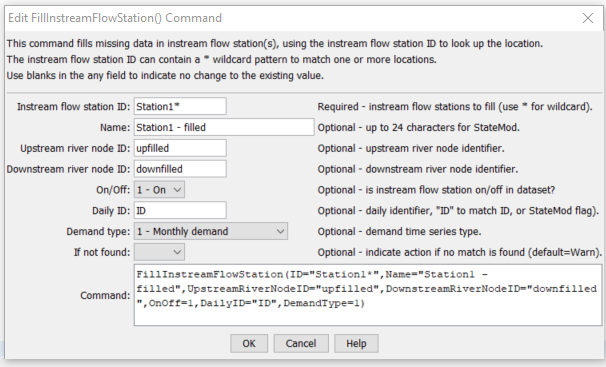Click the 'Name:' label

point(115,127)
